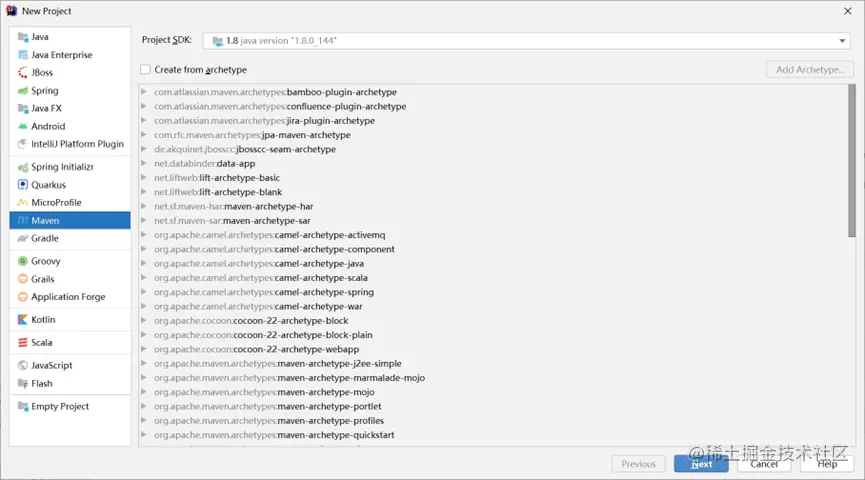
Task: Click the Spring Initializr icon
Action: pyautogui.click(x=23, y=167)
